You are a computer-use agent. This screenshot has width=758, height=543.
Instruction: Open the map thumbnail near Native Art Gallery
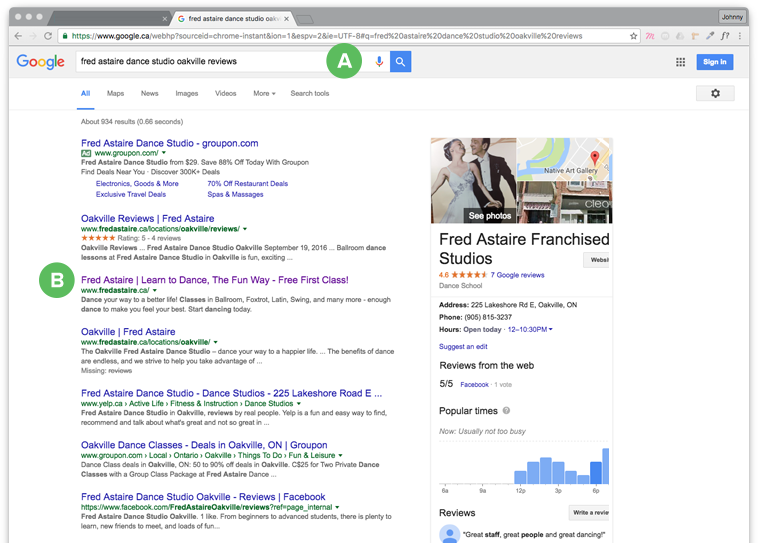pos(564,159)
